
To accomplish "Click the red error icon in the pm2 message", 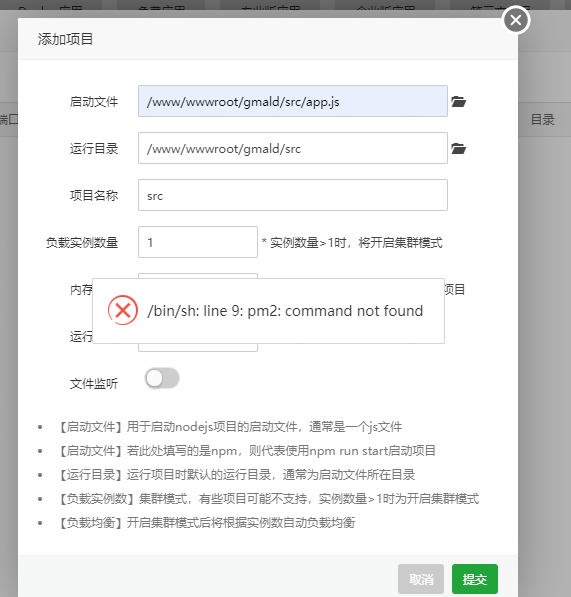I will click(123, 310).
